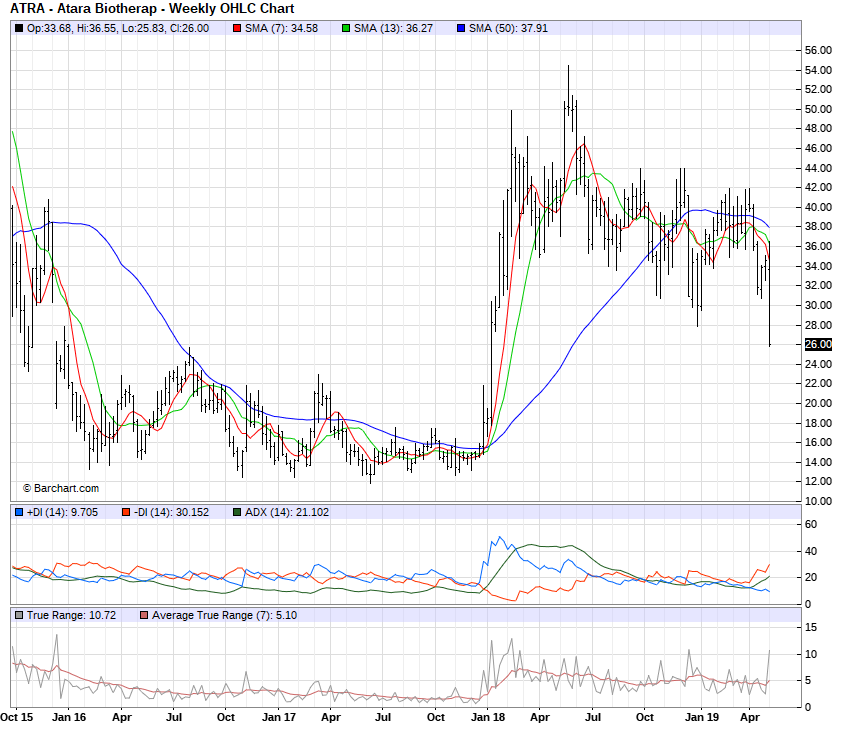This screenshot has height=748, width=843.
Task: Click the © Barchart.com credit text
Action: 61,488
